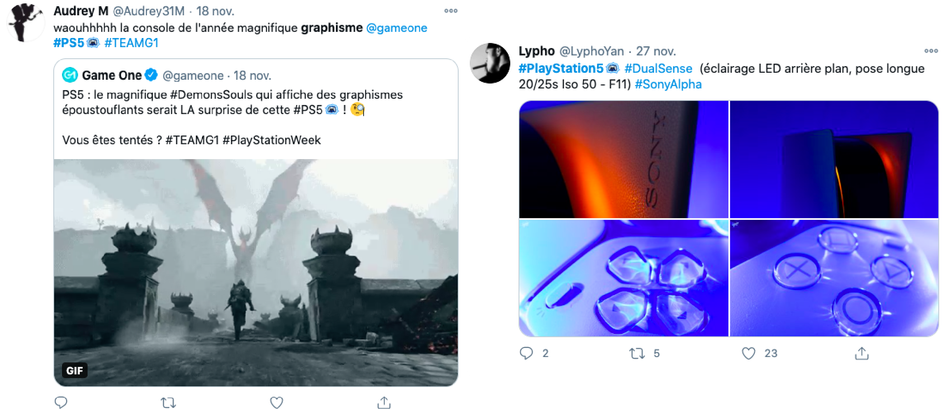Image resolution: width=947 pixels, height=412 pixels.
Task: Open more options menu on Lypho's tweet
Action: tap(930, 51)
